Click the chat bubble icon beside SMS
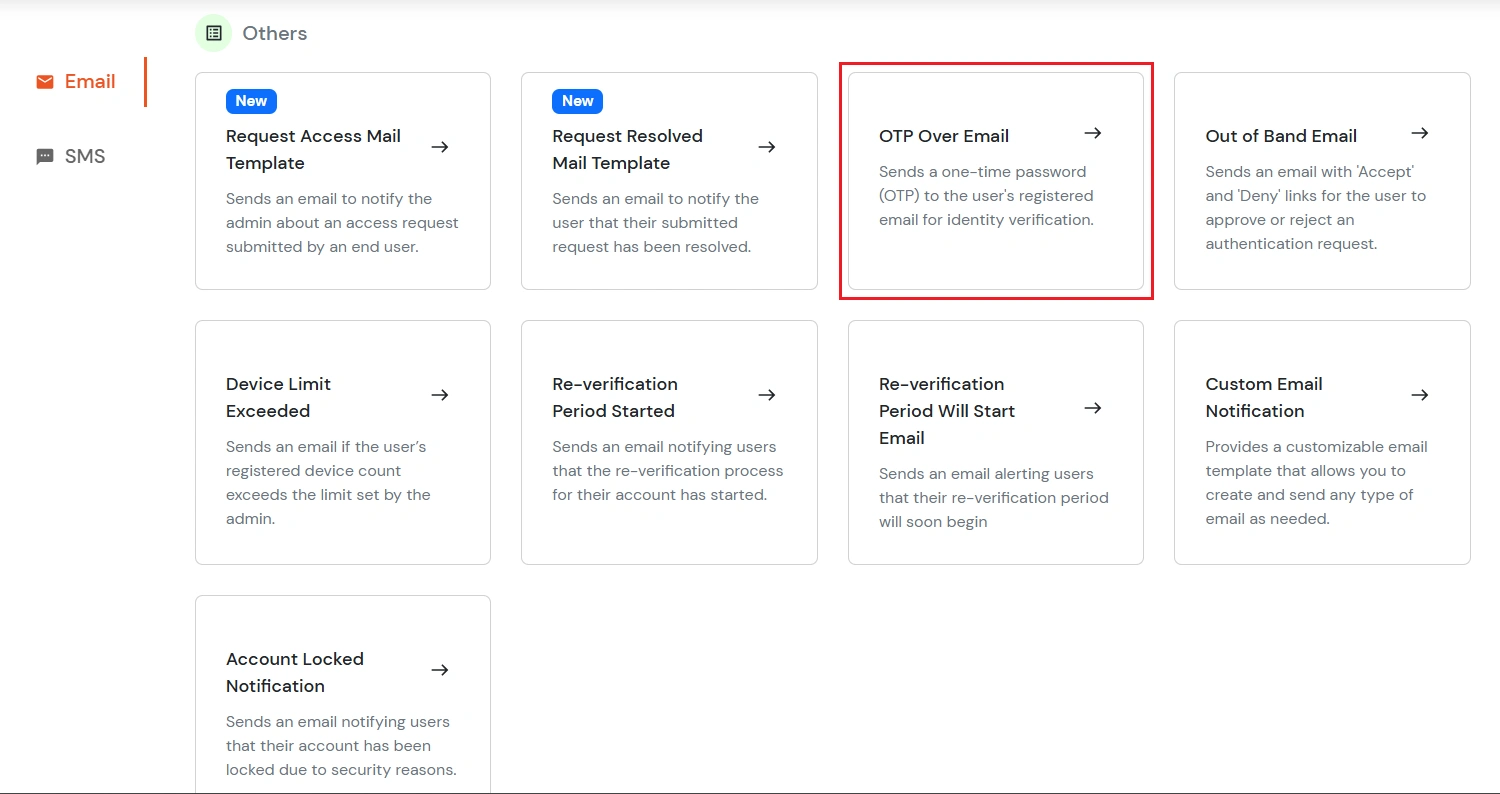Screen dimensions: 1500x794 pos(44,156)
